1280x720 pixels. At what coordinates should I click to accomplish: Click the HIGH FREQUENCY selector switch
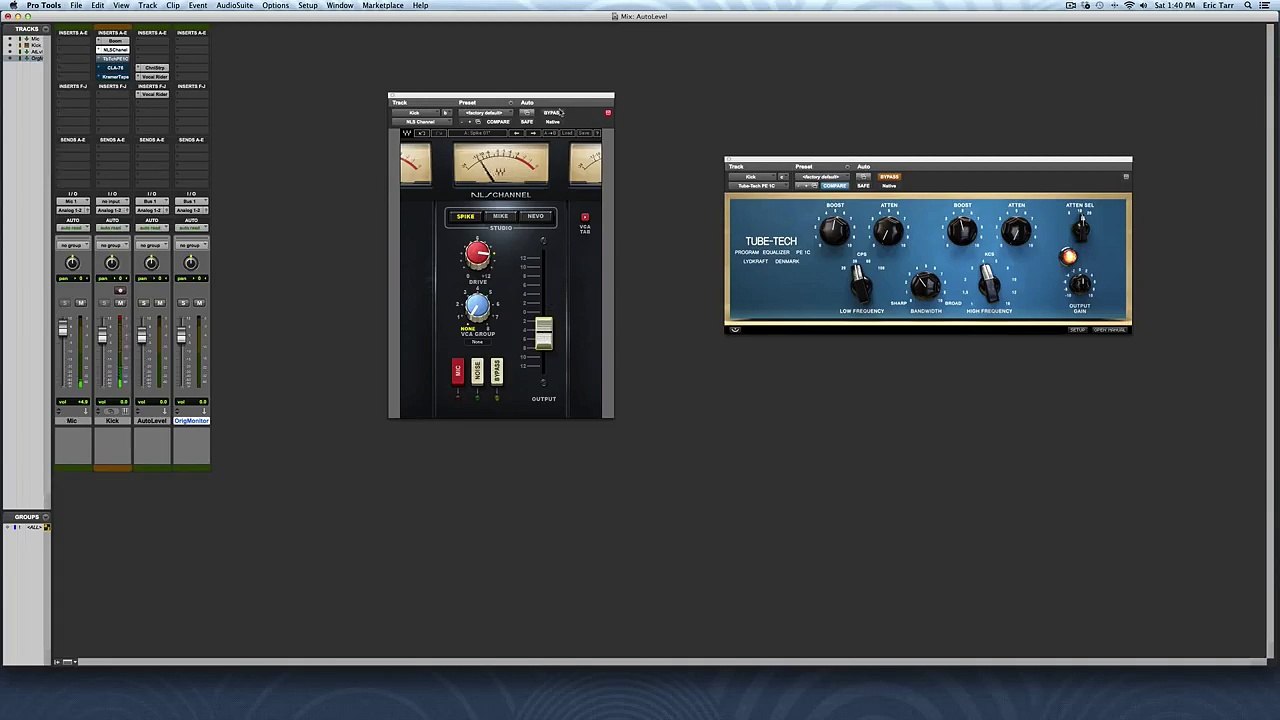(x=989, y=286)
